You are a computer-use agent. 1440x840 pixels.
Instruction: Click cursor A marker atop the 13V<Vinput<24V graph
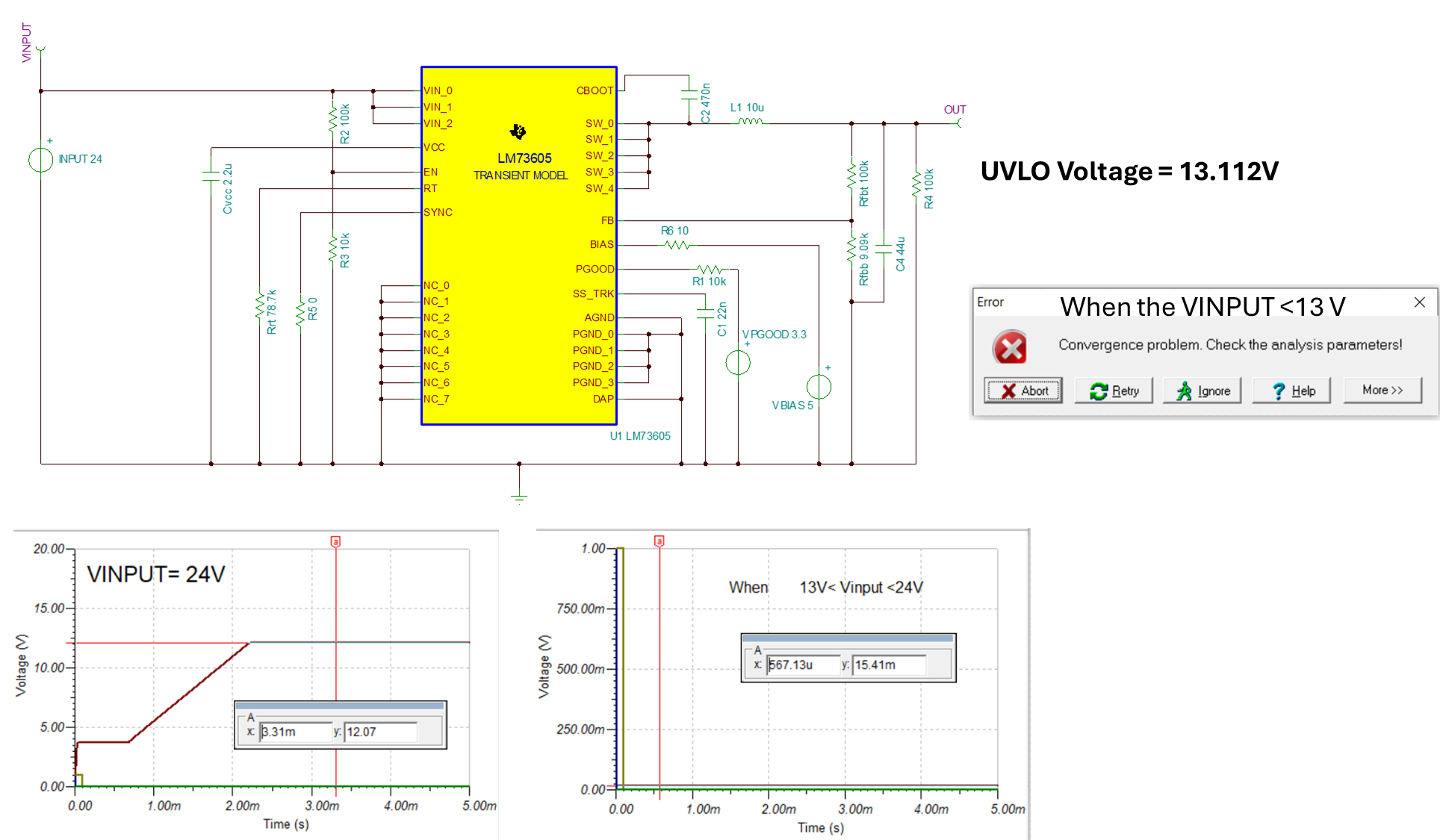pyautogui.click(x=660, y=541)
